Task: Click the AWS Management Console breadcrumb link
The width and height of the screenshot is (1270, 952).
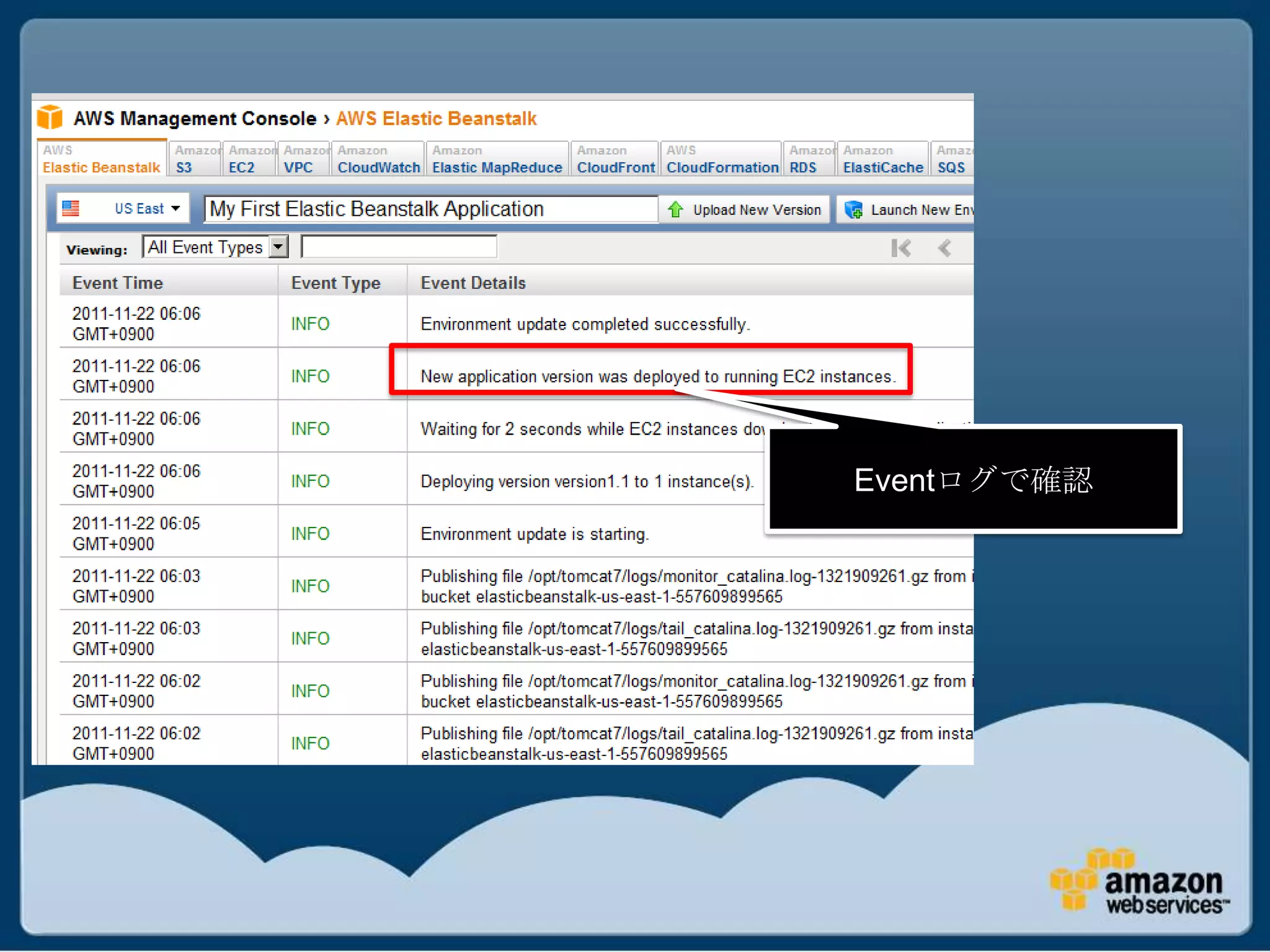Action: 195,118
